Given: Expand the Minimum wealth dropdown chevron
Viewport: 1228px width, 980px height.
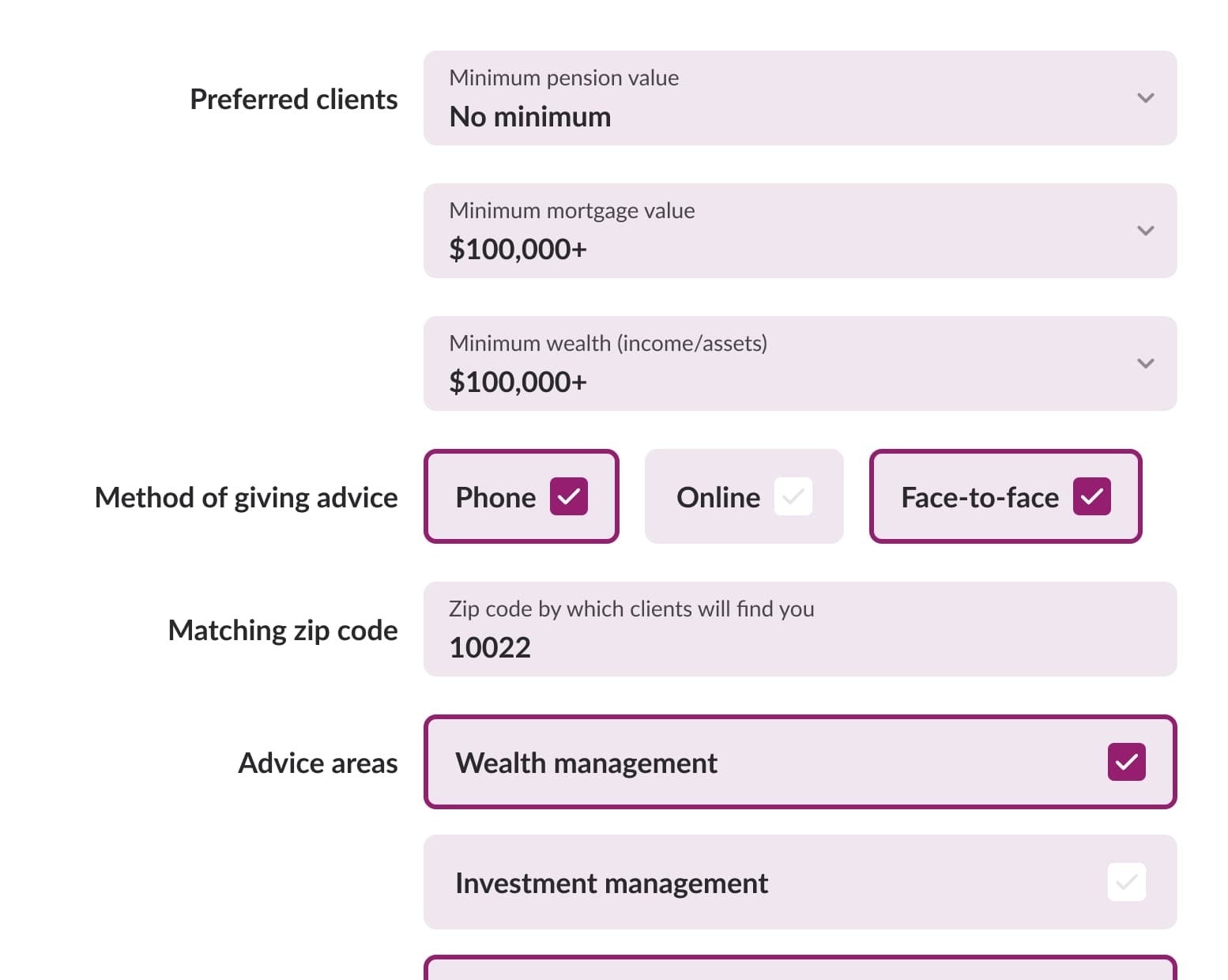Looking at the screenshot, I should pos(1145,364).
